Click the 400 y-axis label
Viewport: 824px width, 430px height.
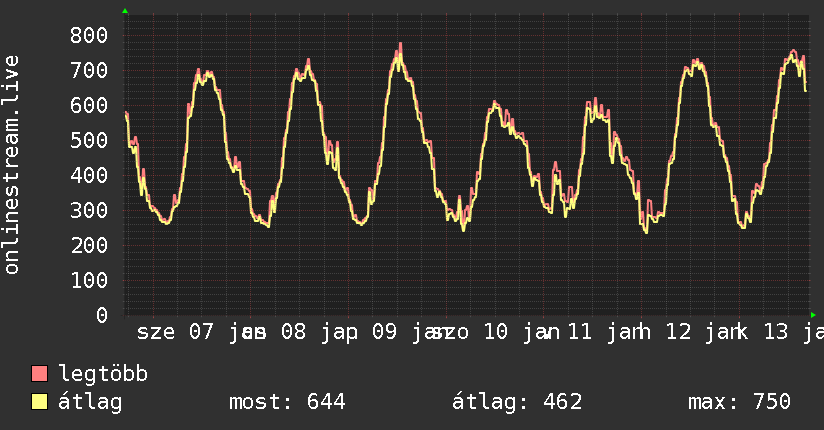pos(89,175)
